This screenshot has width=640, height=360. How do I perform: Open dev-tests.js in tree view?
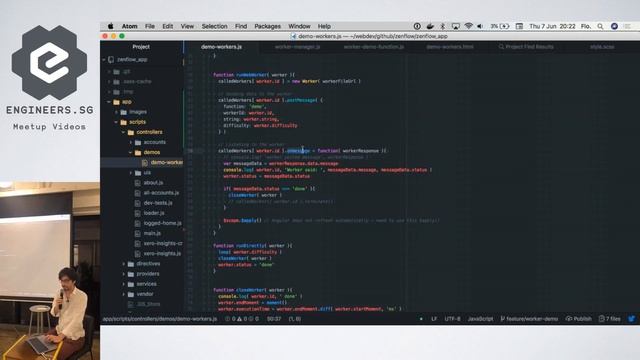click(x=158, y=203)
